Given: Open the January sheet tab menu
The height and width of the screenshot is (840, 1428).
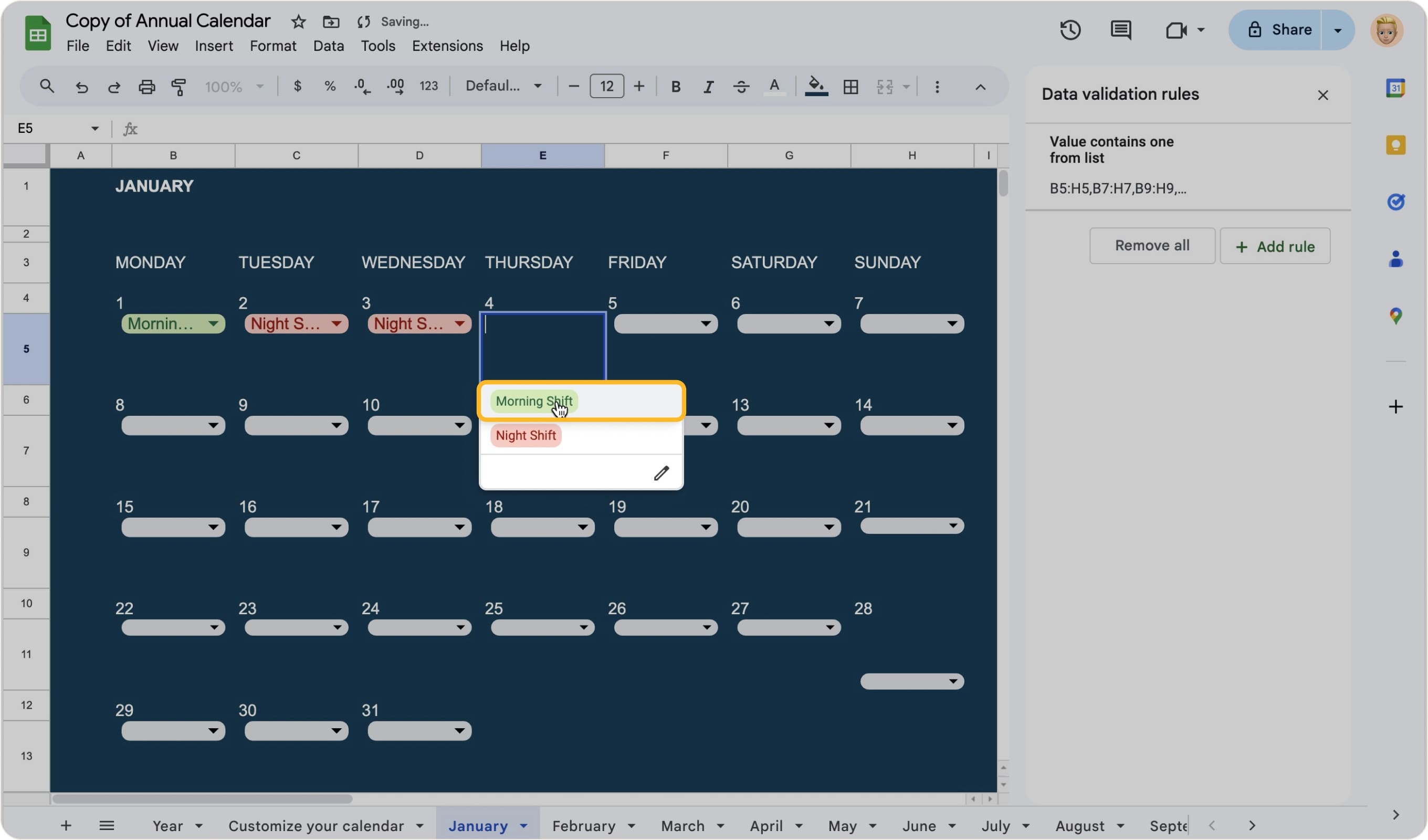Looking at the screenshot, I should [524, 826].
